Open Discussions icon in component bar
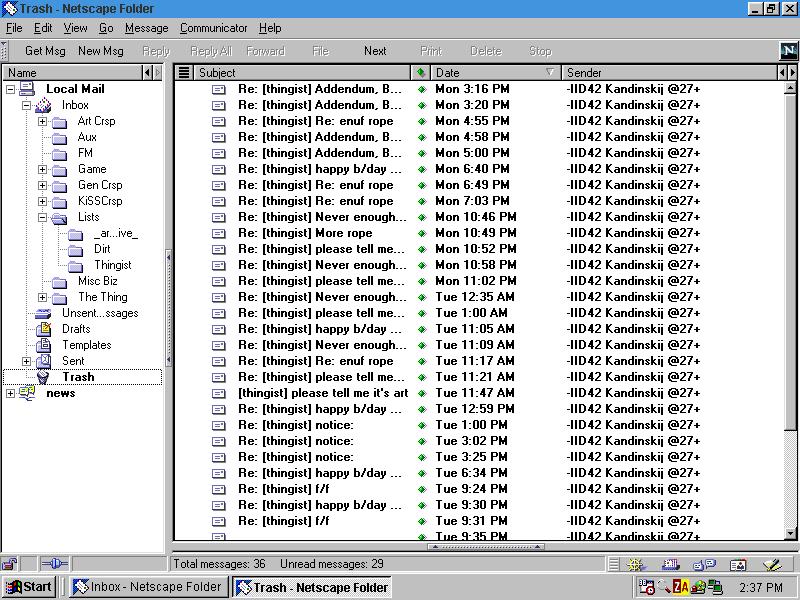 (705, 564)
